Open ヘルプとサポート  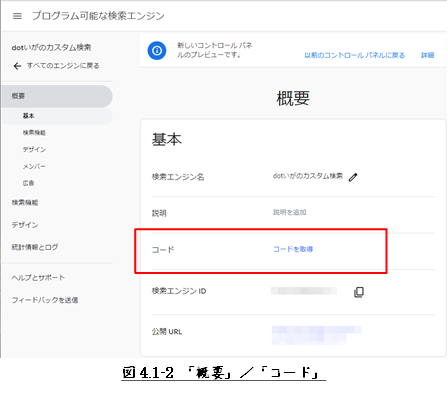click(x=38, y=277)
